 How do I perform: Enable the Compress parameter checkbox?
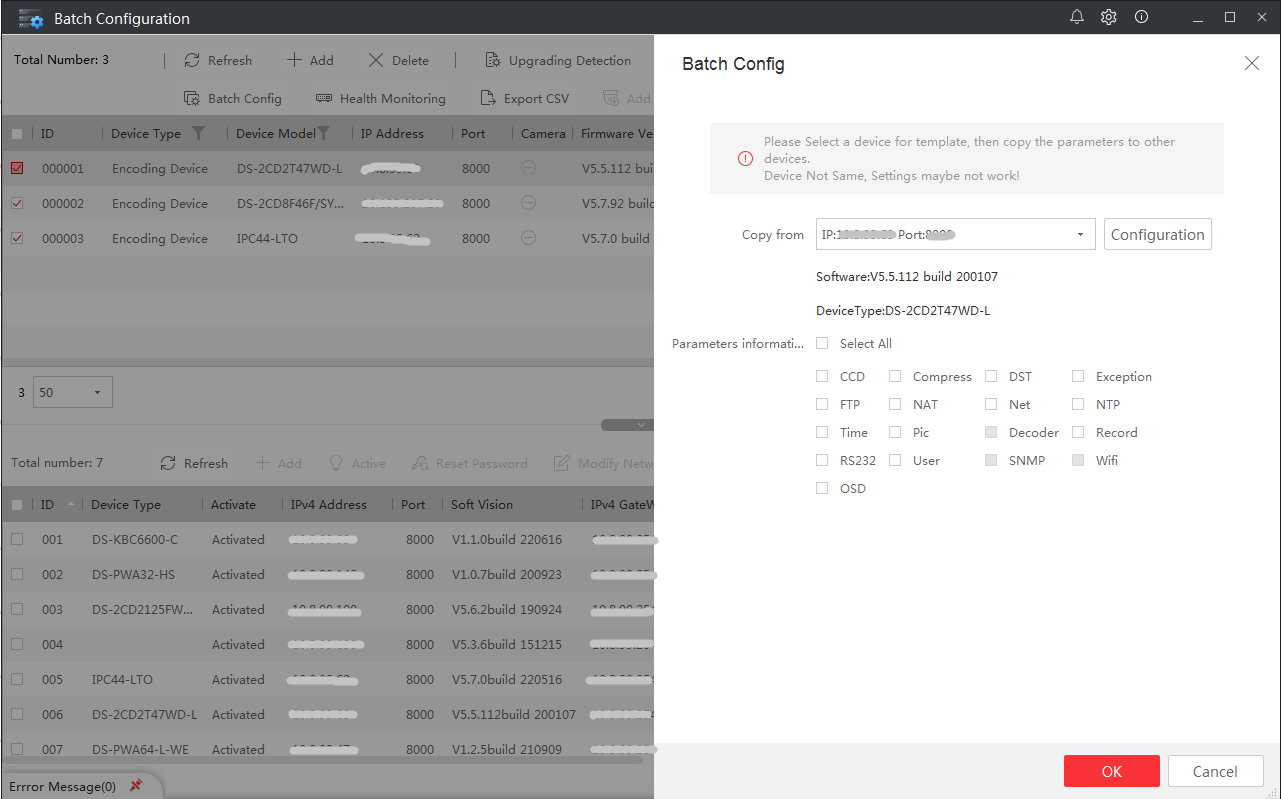(895, 376)
